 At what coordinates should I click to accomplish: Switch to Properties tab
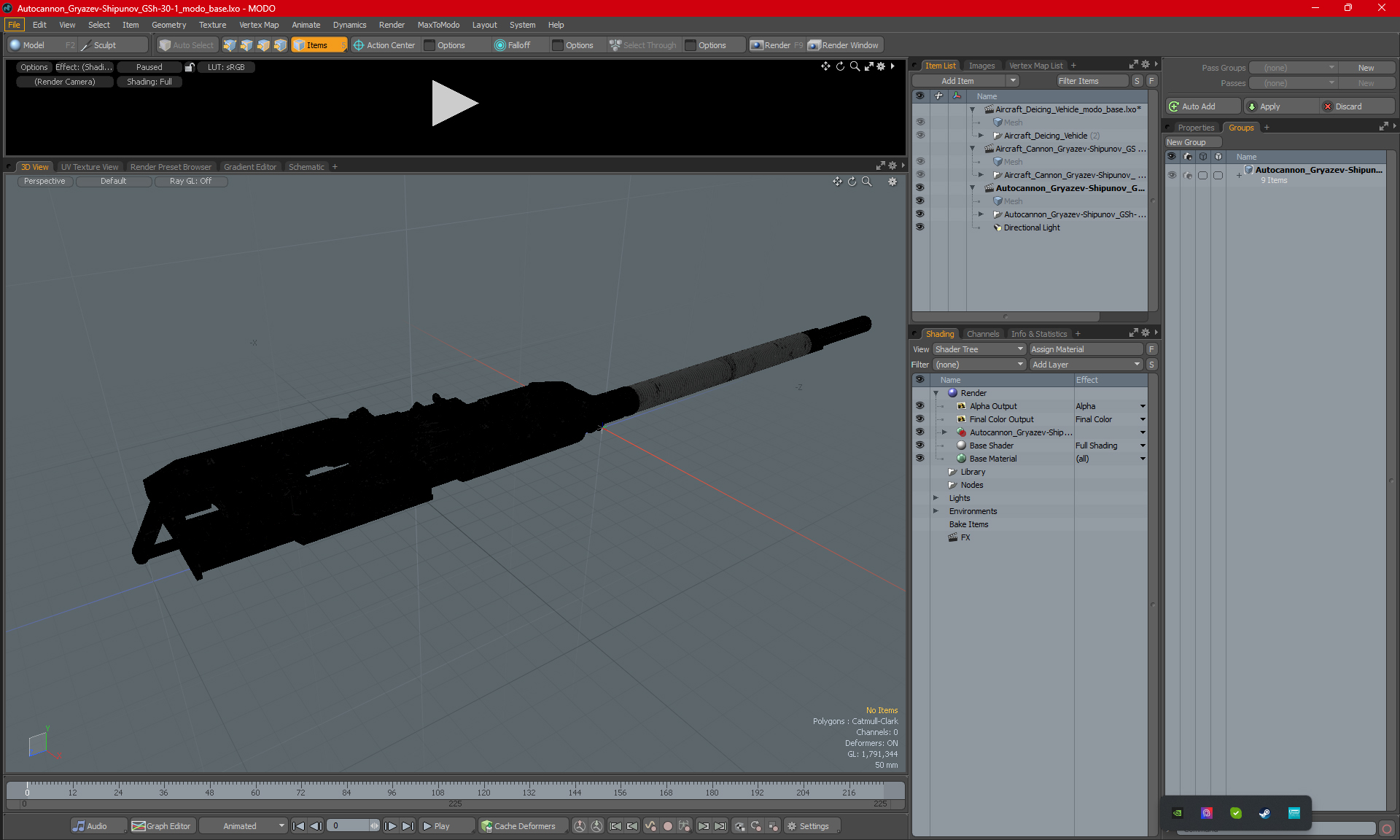tap(1196, 128)
